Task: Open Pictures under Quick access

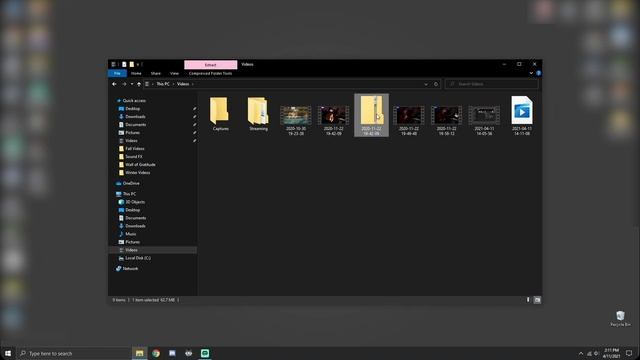Action: click(132, 133)
